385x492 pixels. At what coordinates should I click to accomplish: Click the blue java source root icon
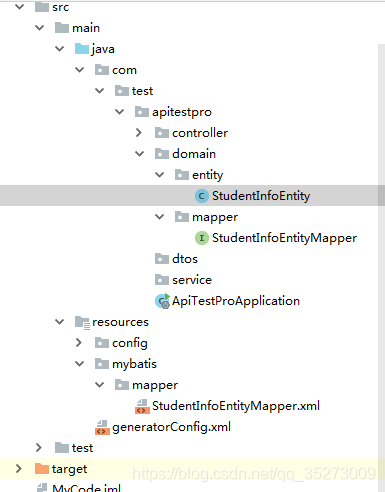pos(82,49)
